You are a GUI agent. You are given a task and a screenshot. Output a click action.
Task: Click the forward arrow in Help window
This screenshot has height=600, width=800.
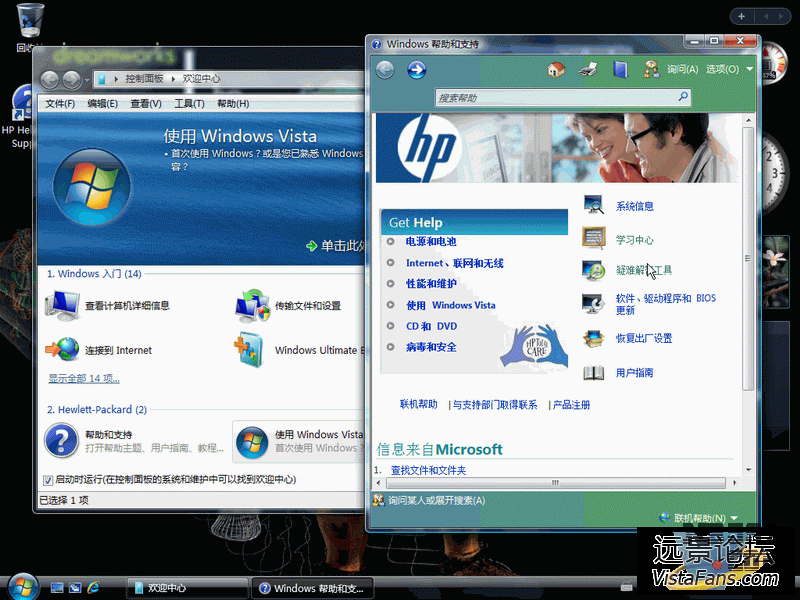pyautogui.click(x=416, y=69)
